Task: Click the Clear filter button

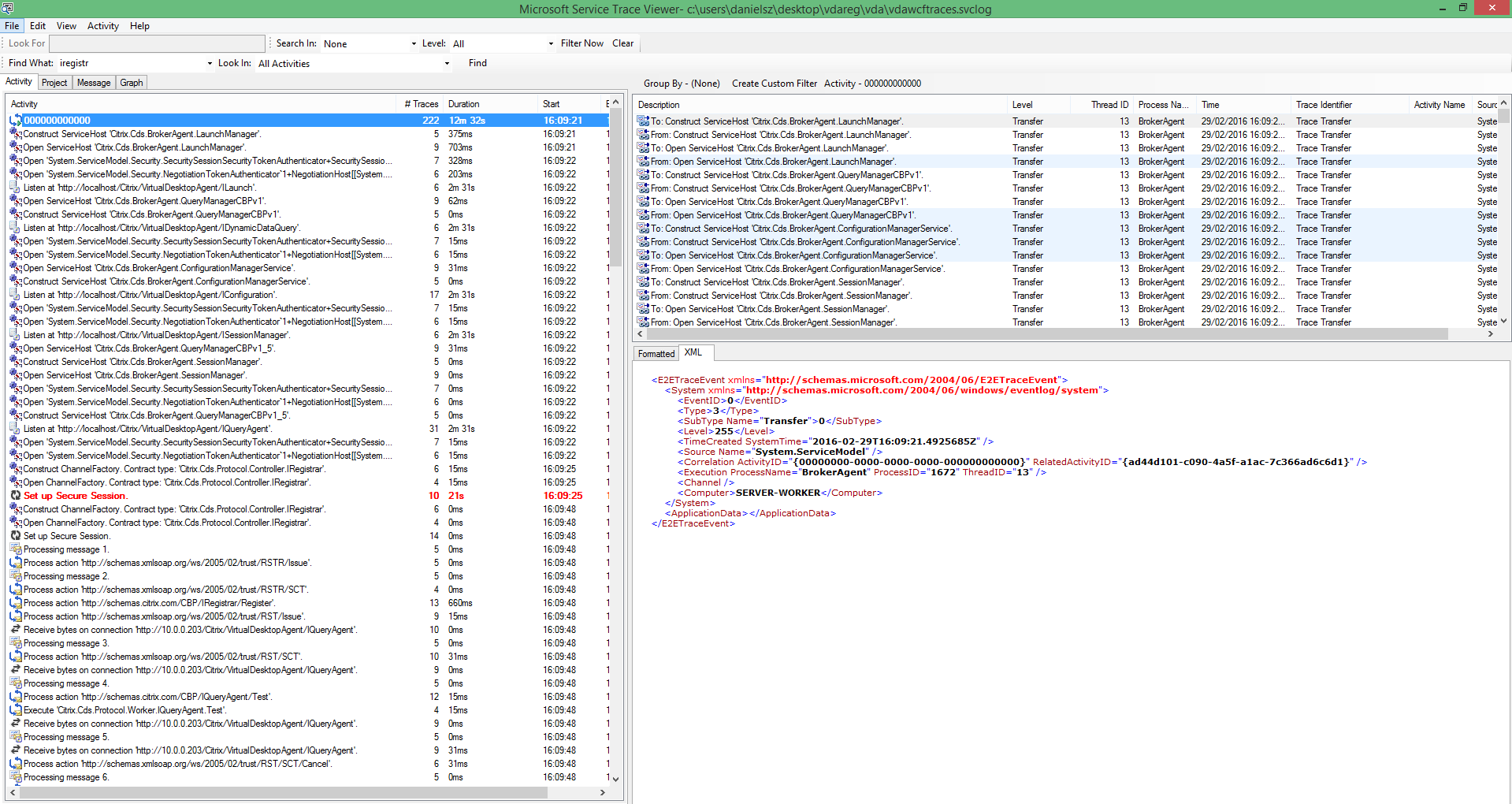Action: [x=622, y=43]
